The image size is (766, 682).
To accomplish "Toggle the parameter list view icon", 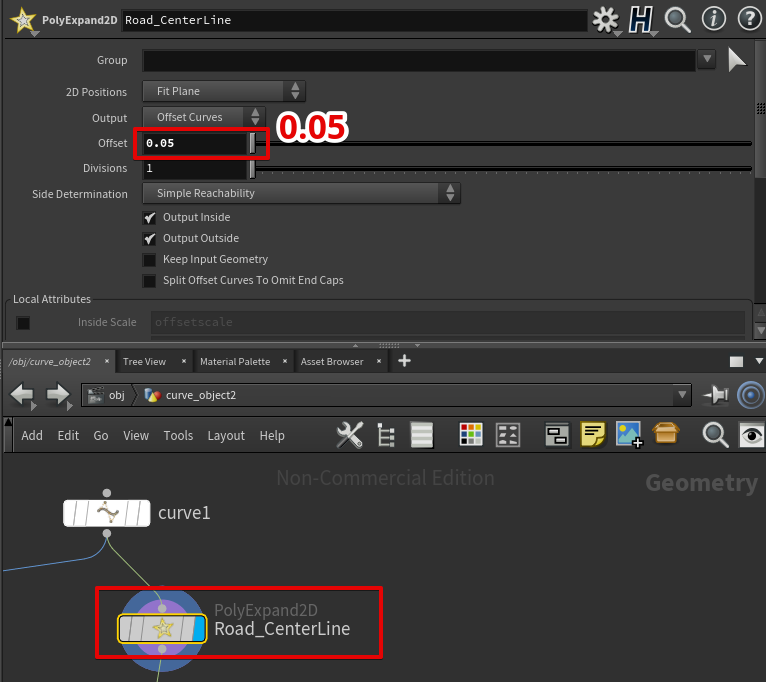I will pos(422,435).
